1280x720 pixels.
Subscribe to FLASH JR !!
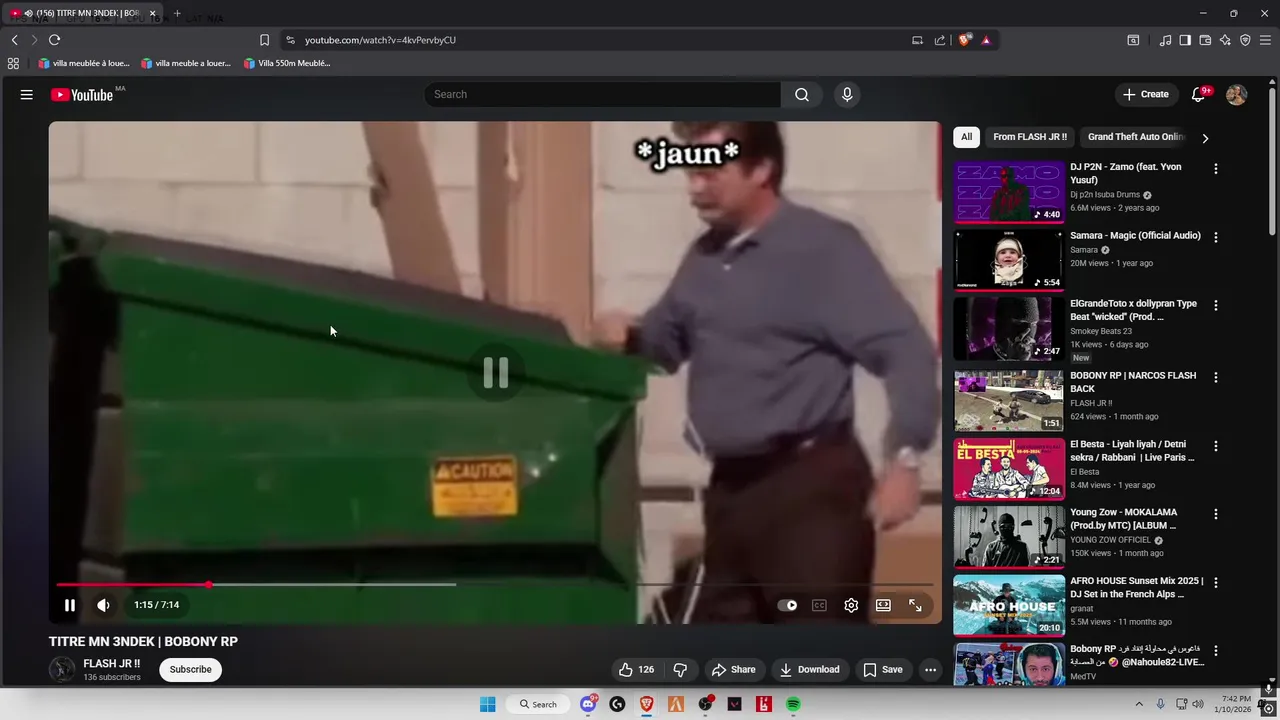point(190,669)
